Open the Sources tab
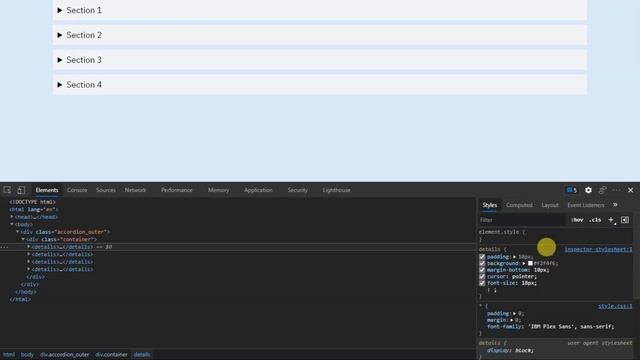This screenshot has height=360, width=640. coord(106,190)
